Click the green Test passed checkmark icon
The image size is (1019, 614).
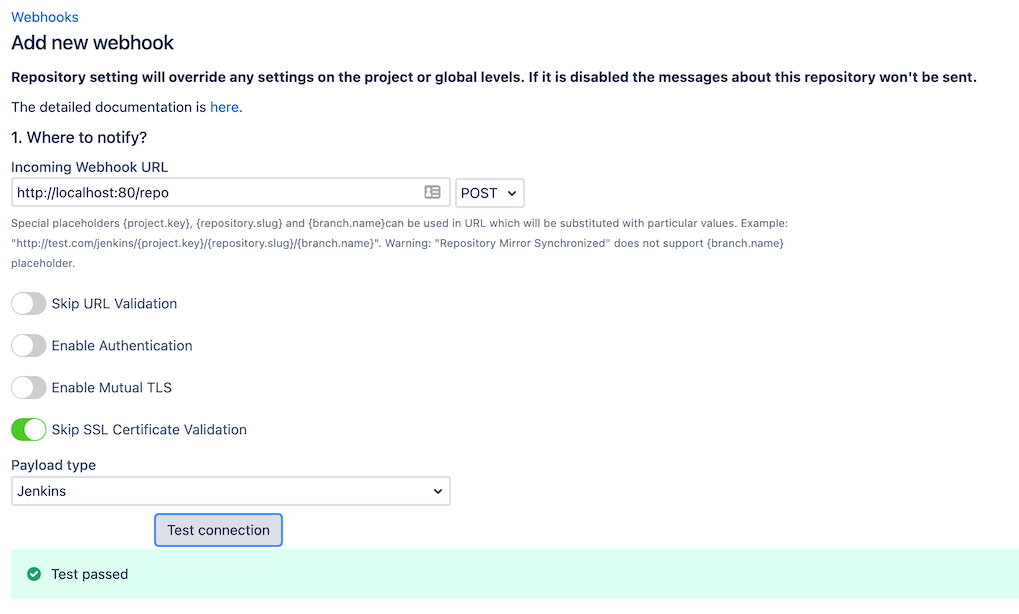point(34,574)
